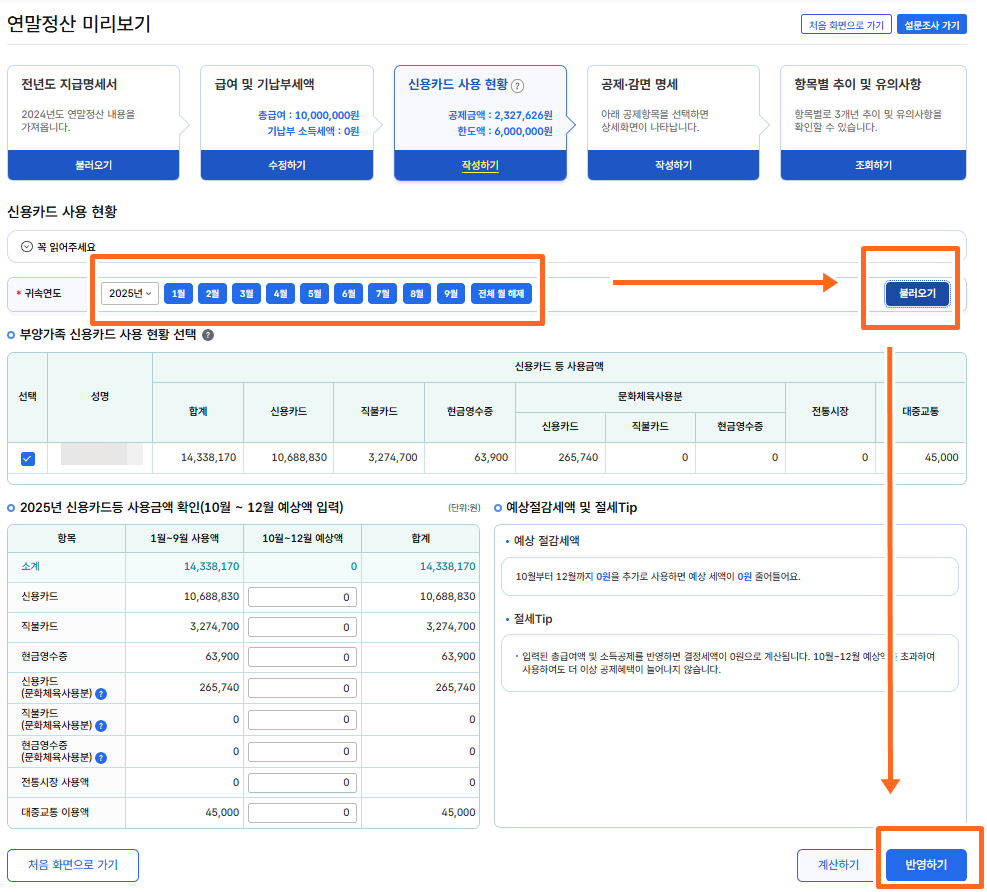This screenshot has width=987, height=892.
Task: Click the 직불카드 10월~12월 예상액 input
Action: coord(302,627)
